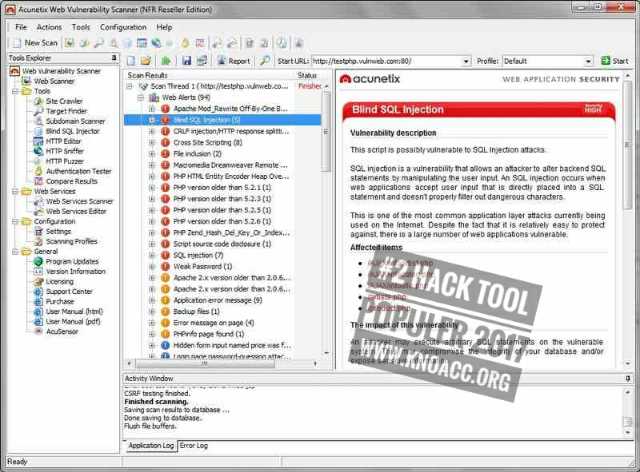Open Licensing entry

tap(60, 282)
